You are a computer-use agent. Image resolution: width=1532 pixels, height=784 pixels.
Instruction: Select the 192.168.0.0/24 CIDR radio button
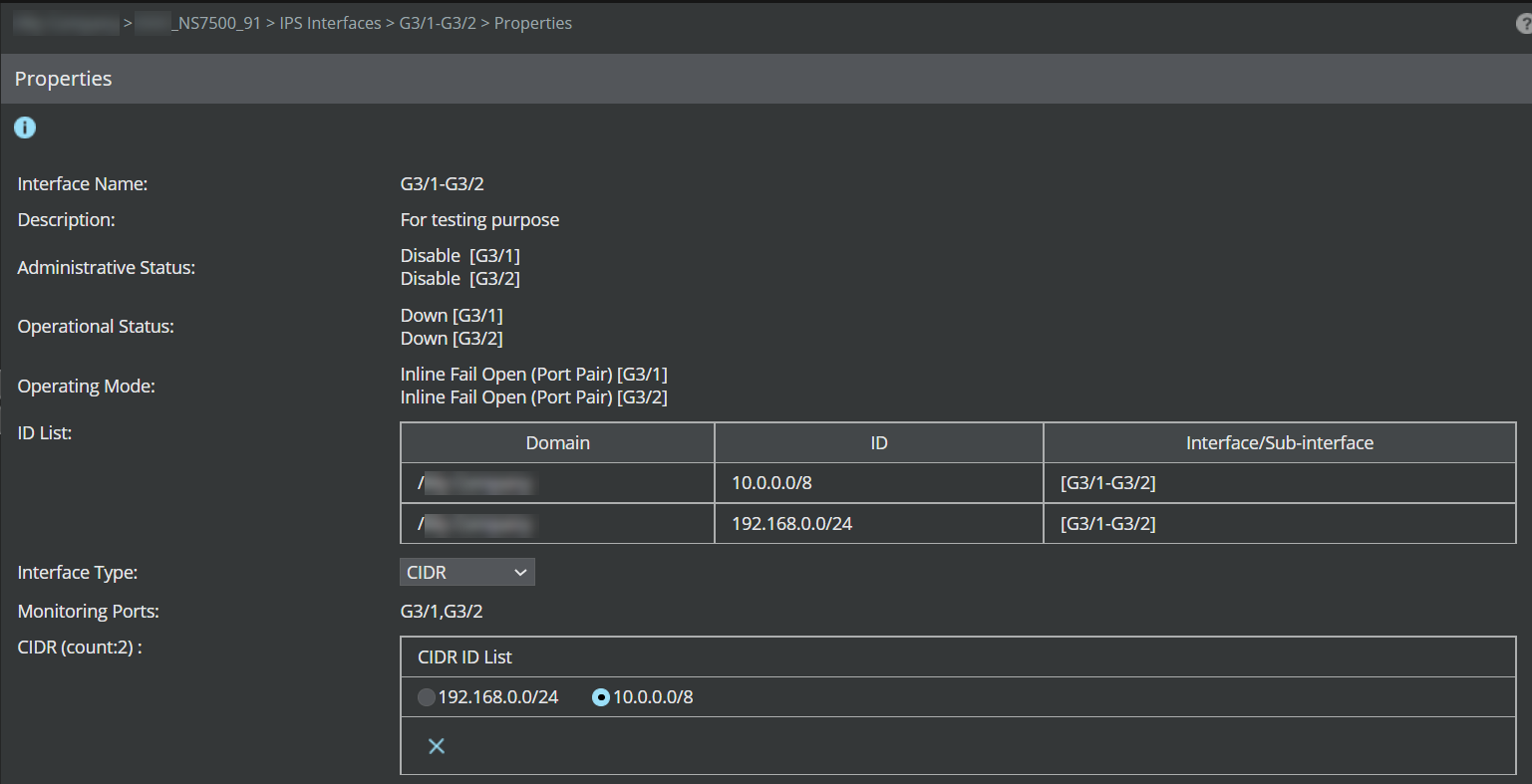tap(427, 697)
